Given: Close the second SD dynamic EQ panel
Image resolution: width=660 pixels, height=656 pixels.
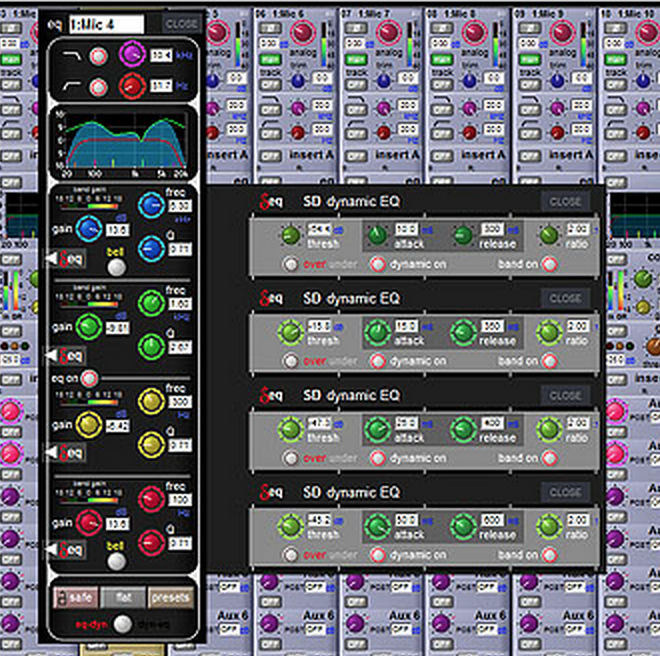Looking at the screenshot, I should 565,299.
